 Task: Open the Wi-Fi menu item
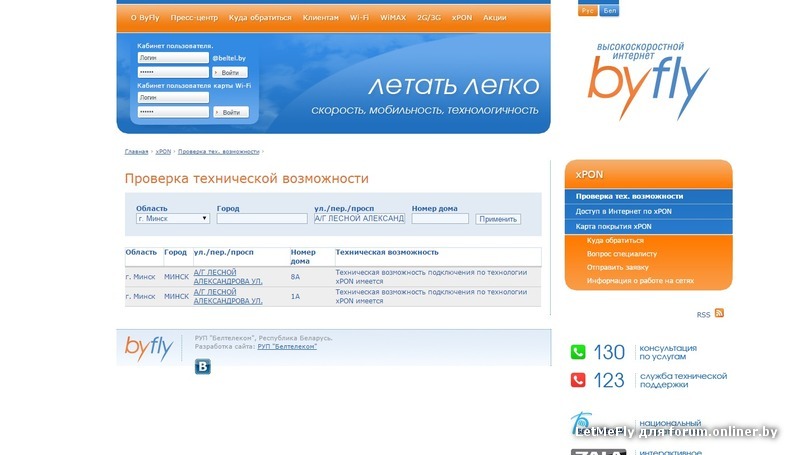359,17
